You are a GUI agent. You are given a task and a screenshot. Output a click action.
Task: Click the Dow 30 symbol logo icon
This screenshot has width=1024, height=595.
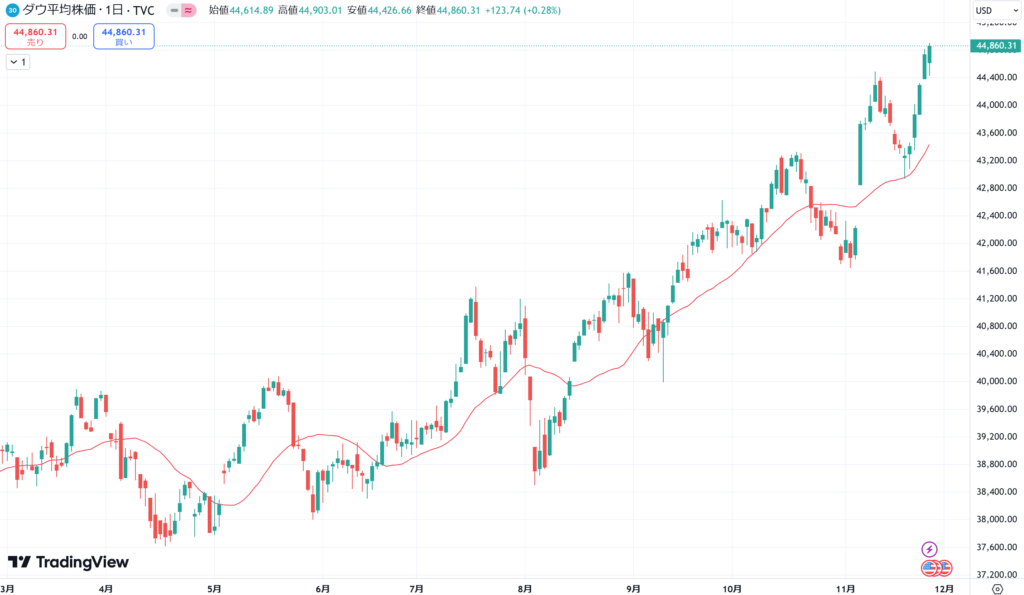click(12, 10)
